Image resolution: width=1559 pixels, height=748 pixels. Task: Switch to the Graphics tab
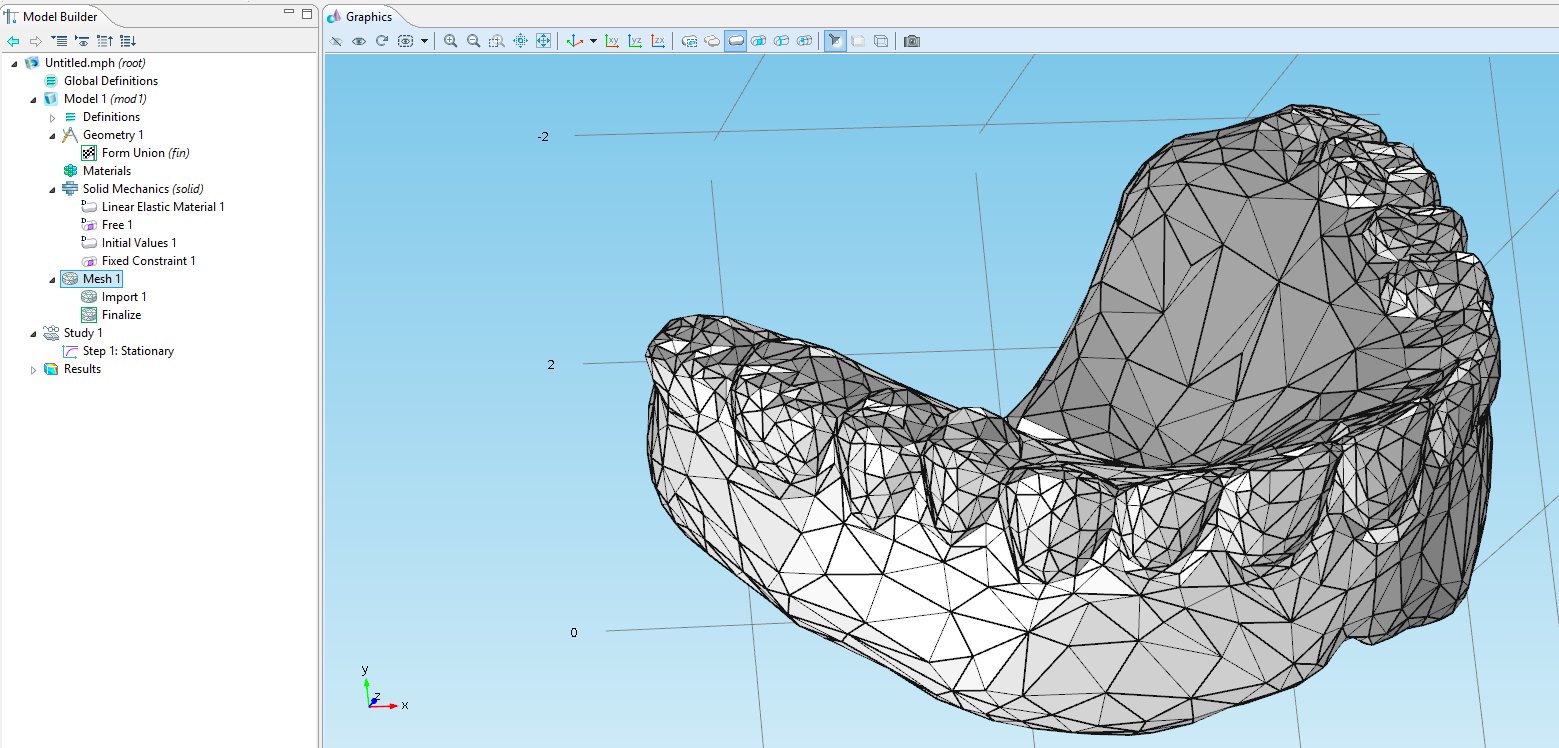(x=368, y=17)
